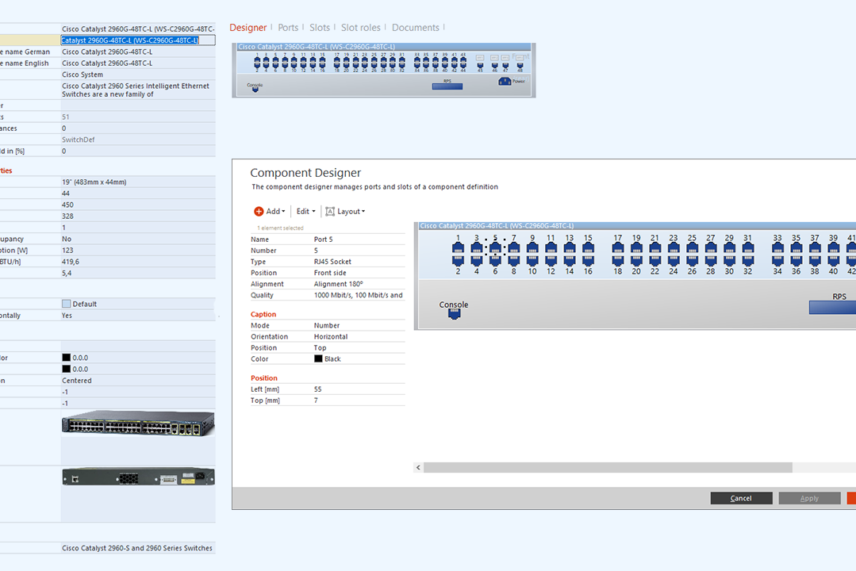Image resolution: width=856 pixels, height=571 pixels.
Task: Select port 33 on the switch layout
Action: (777, 248)
